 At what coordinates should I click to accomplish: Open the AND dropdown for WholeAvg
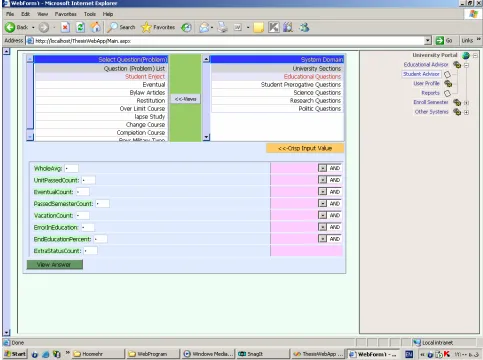[x=322, y=168]
